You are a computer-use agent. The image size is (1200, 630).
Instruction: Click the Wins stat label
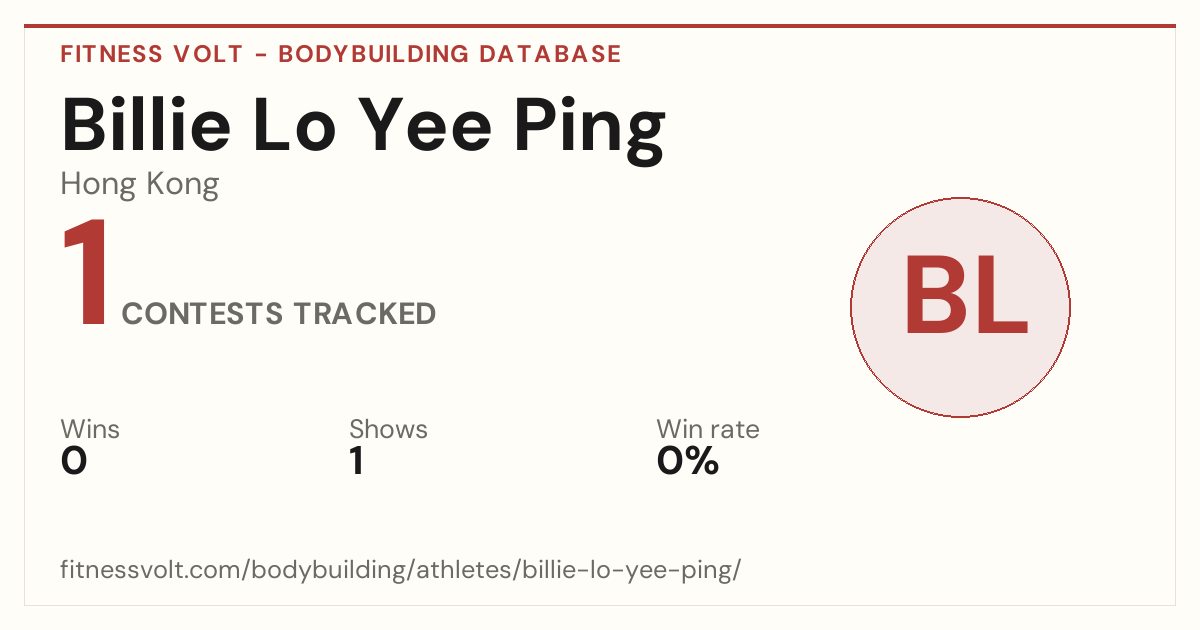90,429
